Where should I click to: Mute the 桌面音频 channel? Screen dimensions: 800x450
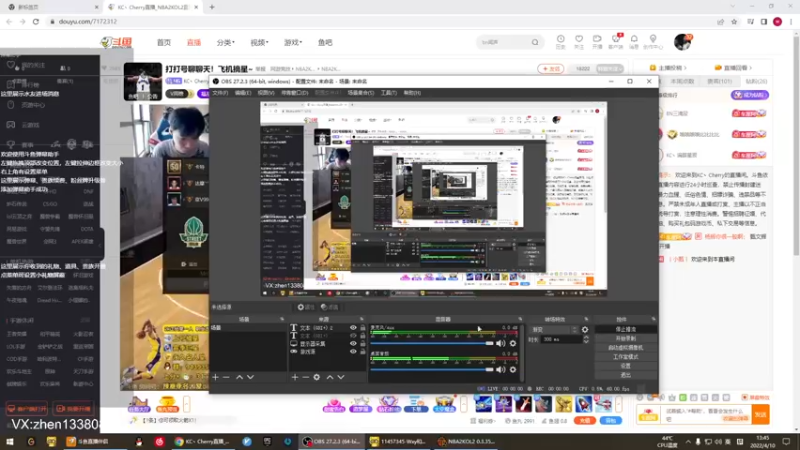click(501, 369)
